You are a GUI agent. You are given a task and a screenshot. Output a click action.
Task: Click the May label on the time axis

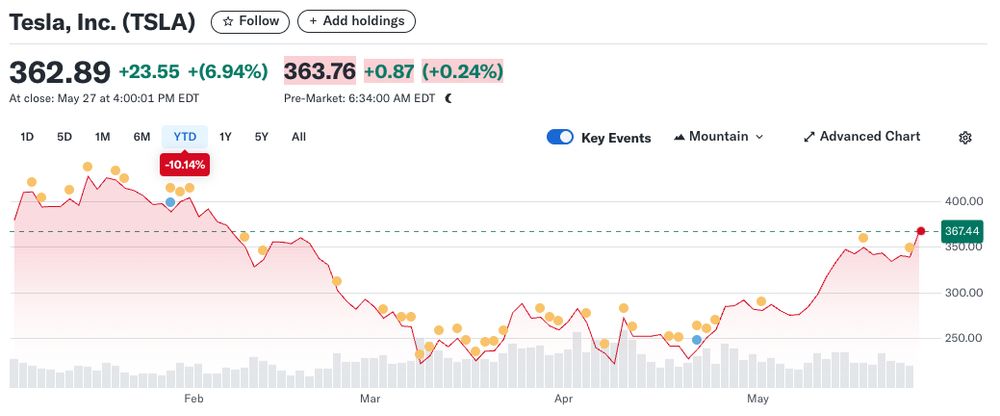pyautogui.click(x=758, y=399)
